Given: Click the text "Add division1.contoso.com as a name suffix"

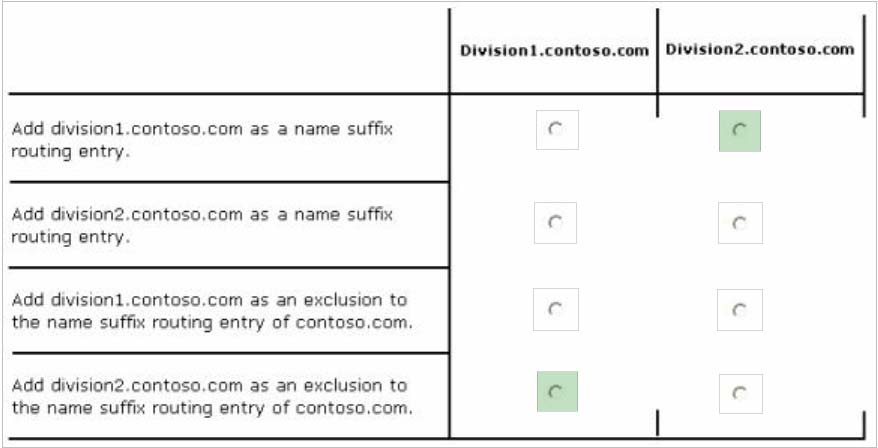Looking at the screenshot, I should [x=202, y=130].
